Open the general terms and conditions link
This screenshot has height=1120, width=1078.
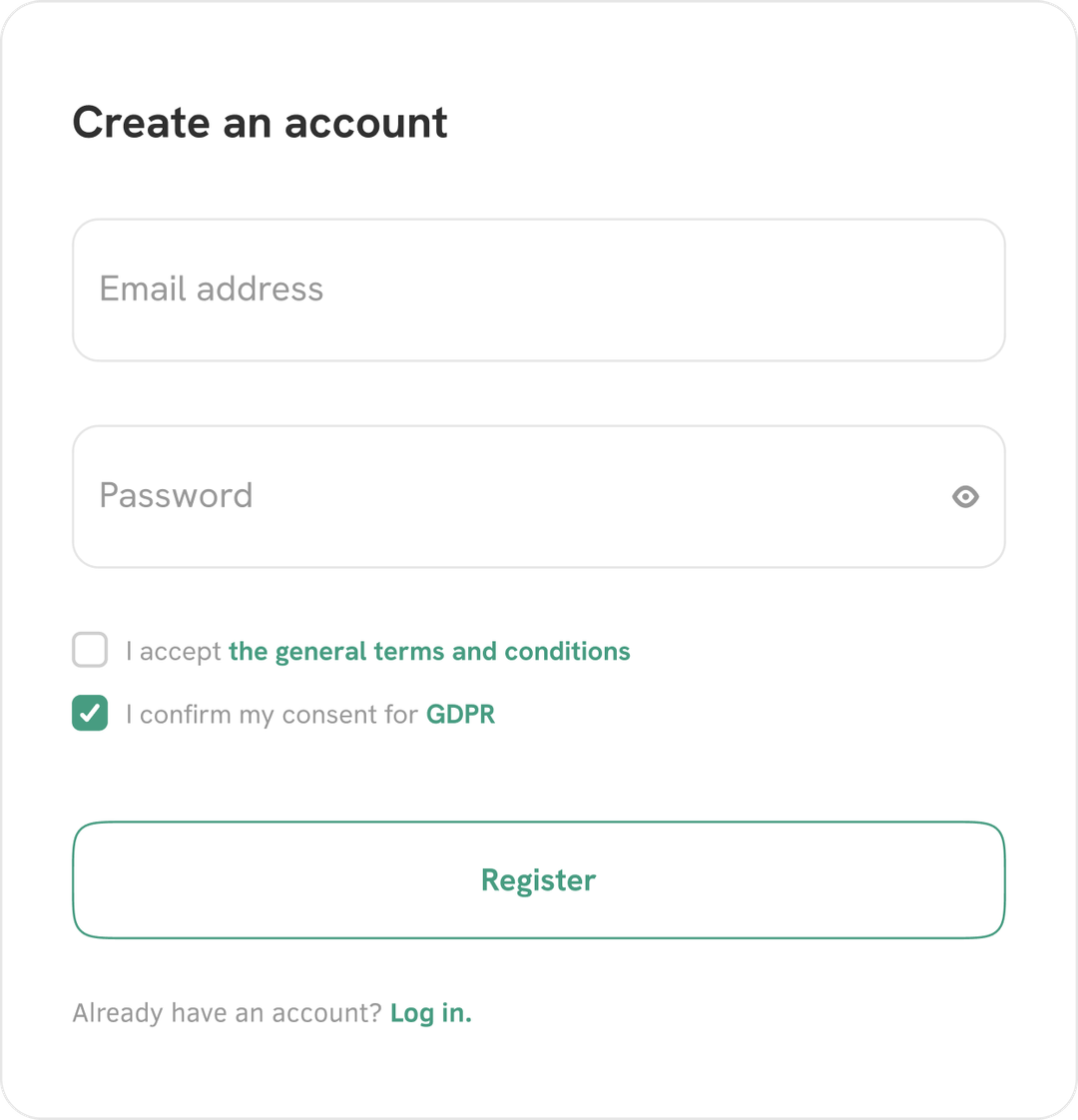click(429, 652)
